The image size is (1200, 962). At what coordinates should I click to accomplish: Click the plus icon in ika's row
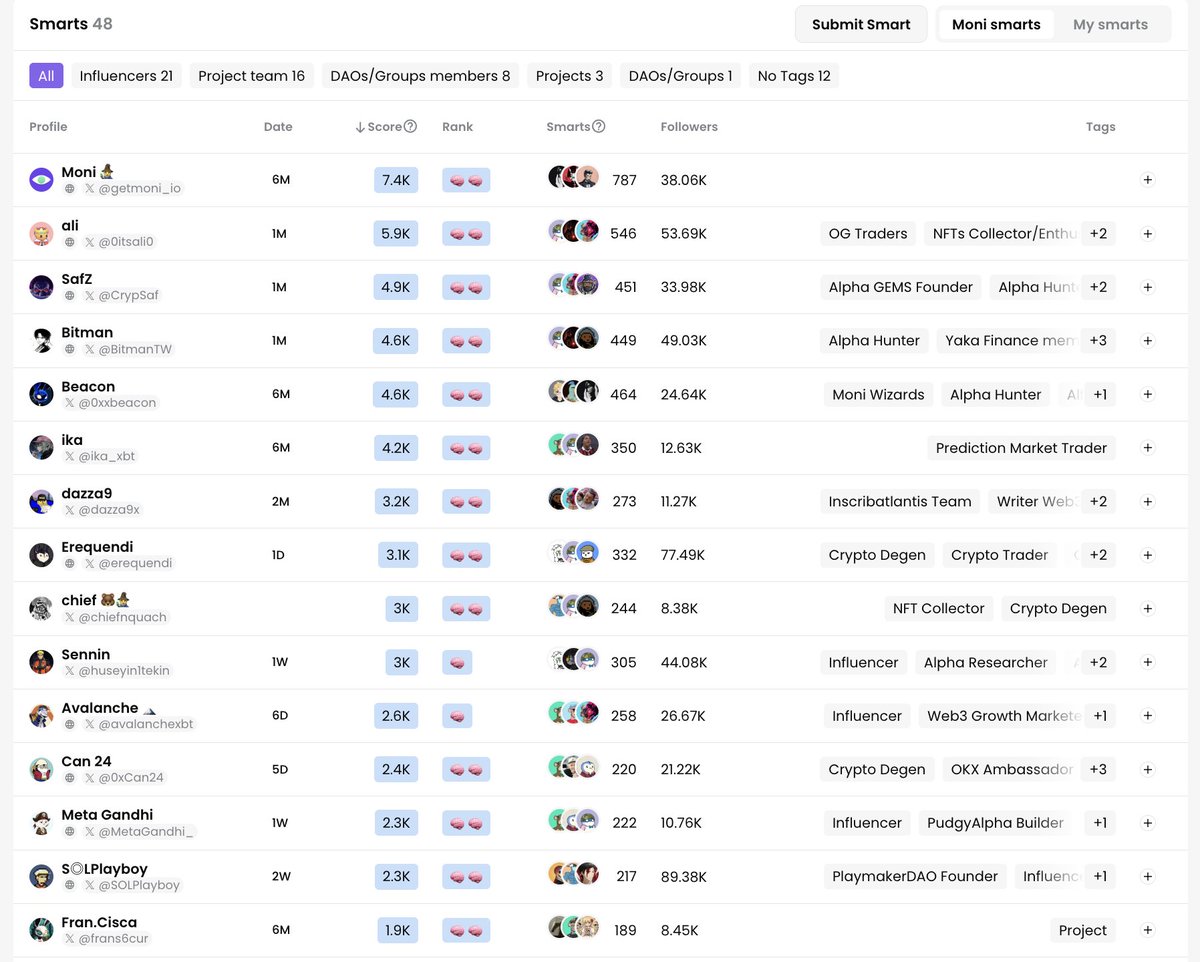tap(1148, 448)
